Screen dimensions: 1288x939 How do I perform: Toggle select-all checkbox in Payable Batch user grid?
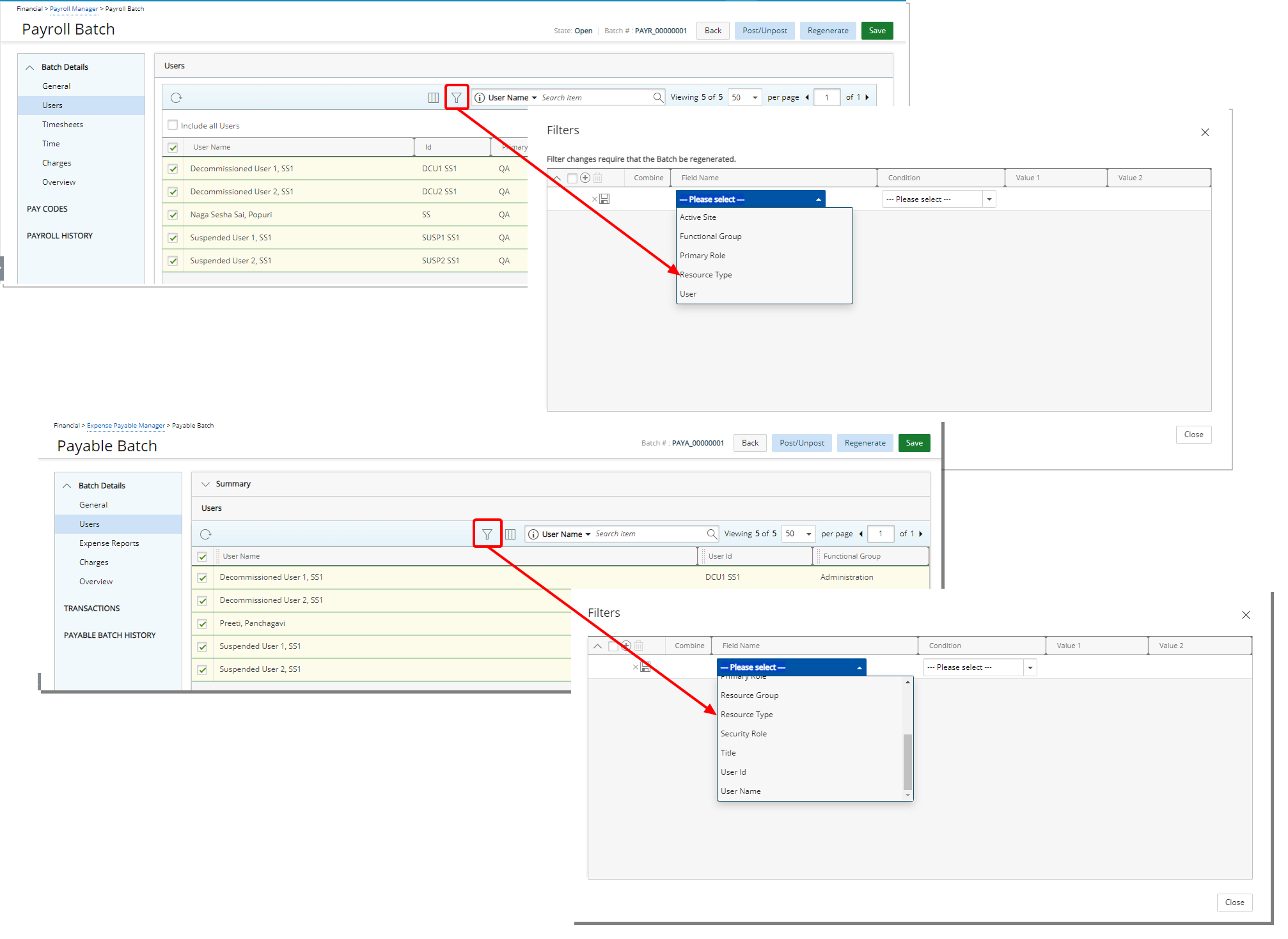tap(202, 557)
